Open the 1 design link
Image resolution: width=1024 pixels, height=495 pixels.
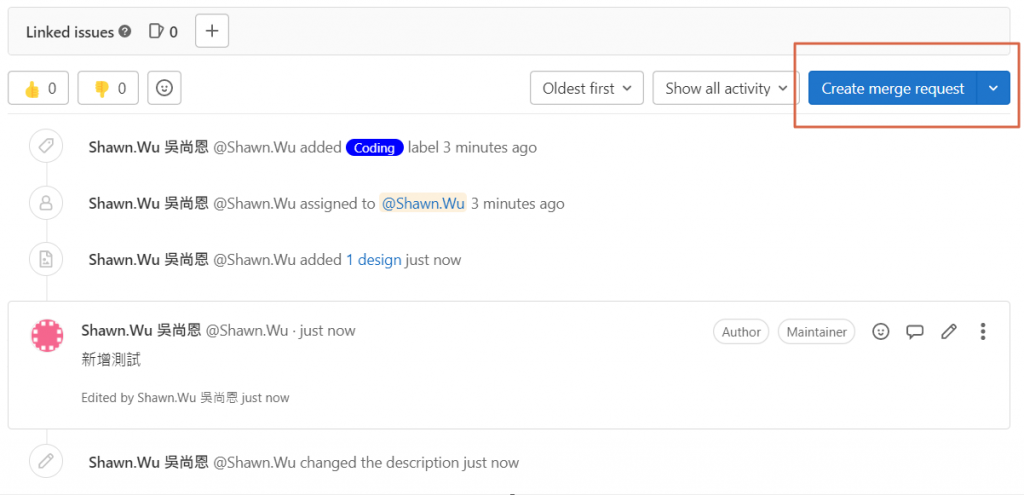(x=373, y=260)
